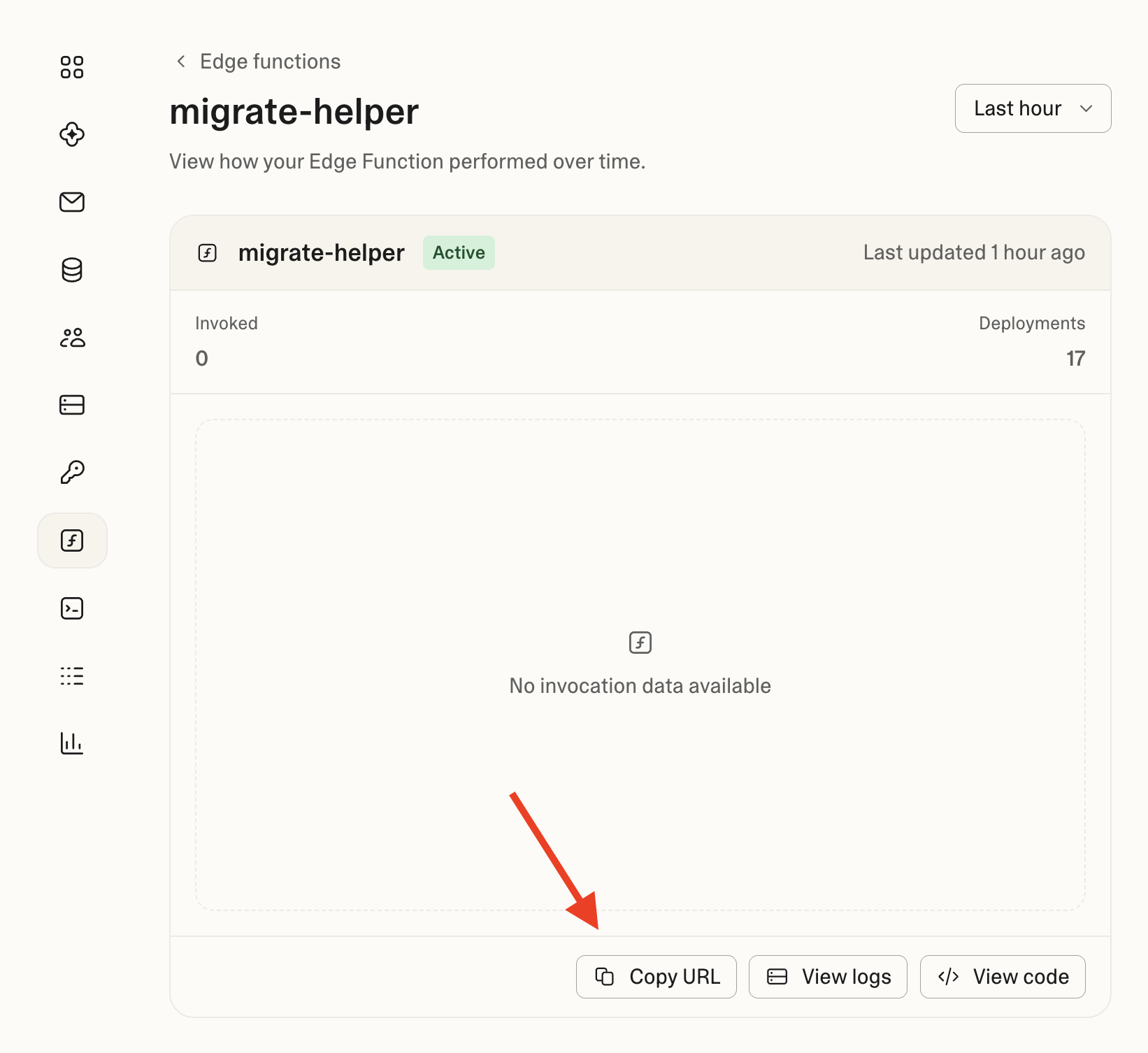The width and height of the screenshot is (1148, 1053).
Task: Click the back chevron beside Edge functions
Action: [x=181, y=62]
